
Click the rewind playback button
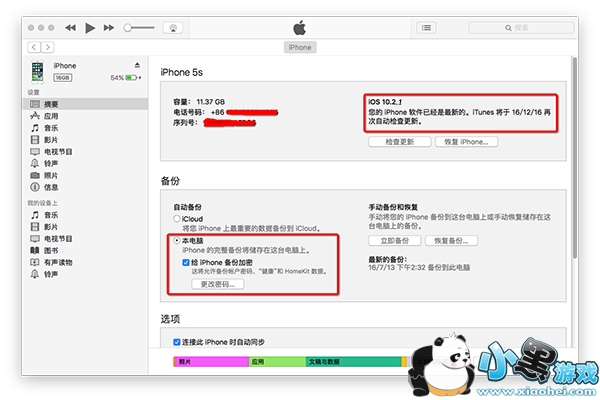[70, 28]
